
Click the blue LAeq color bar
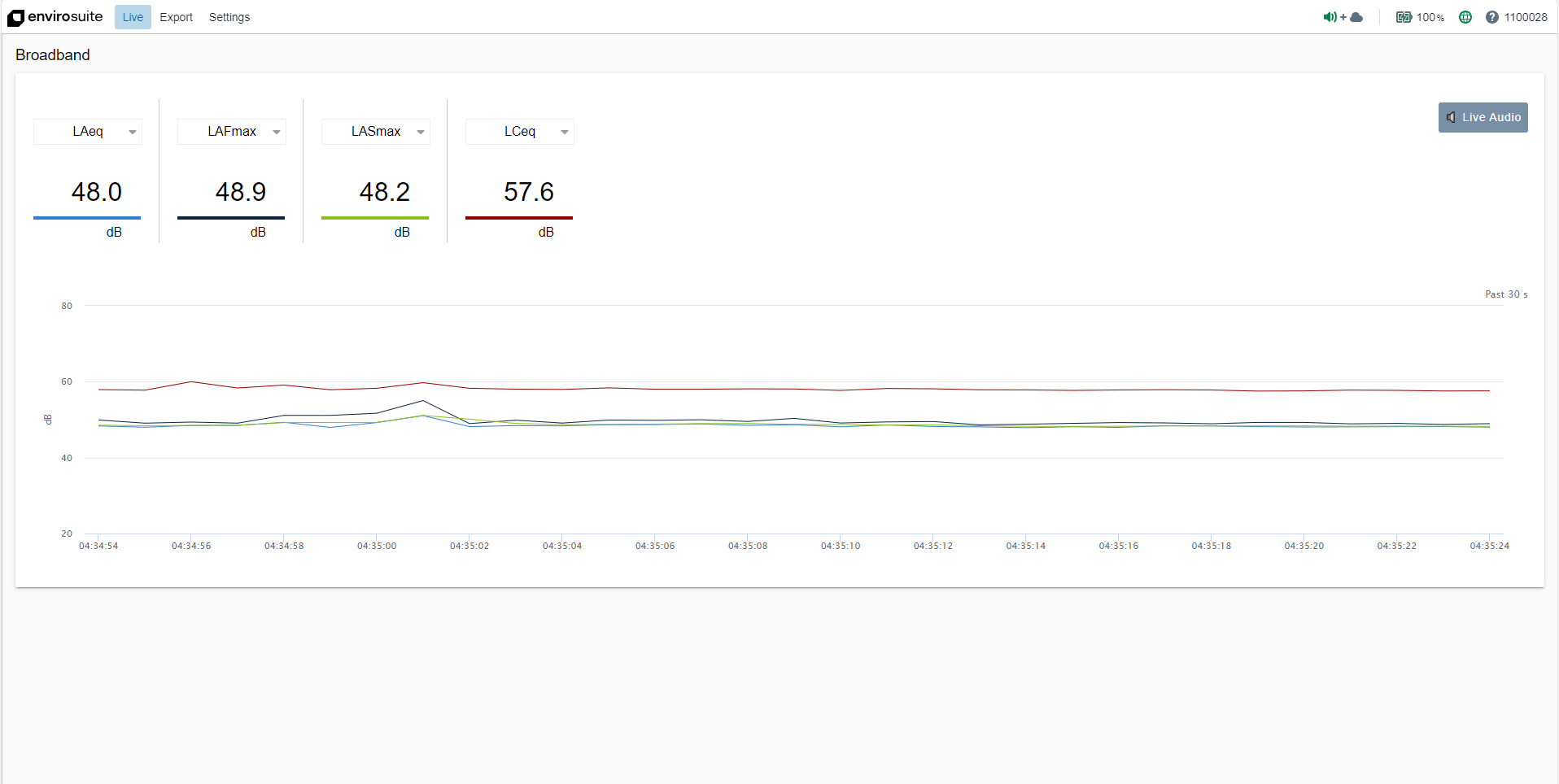[87, 218]
